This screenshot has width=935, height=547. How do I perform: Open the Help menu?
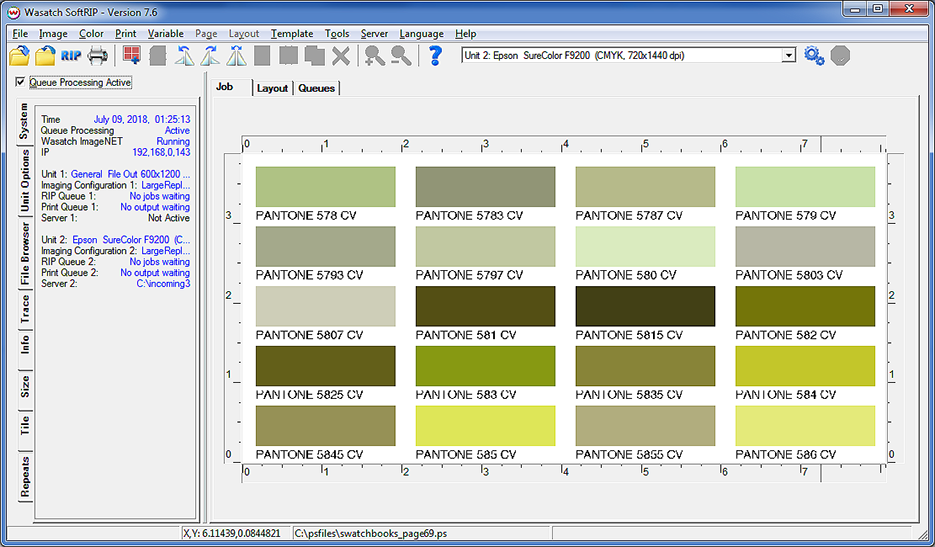[x=465, y=33]
